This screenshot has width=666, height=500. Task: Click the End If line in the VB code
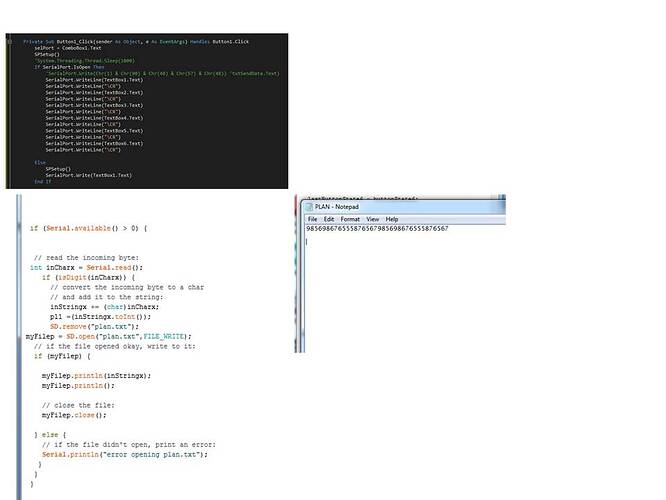pos(42,181)
